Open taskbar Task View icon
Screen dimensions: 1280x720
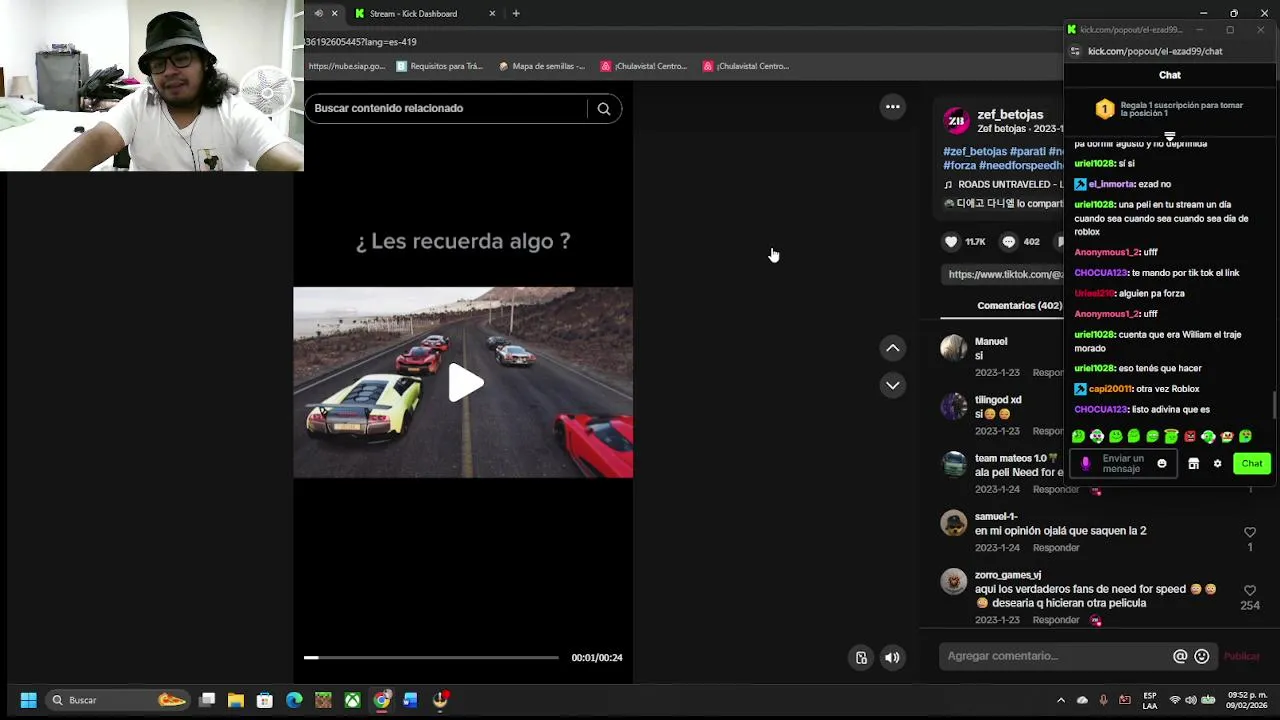point(207,700)
